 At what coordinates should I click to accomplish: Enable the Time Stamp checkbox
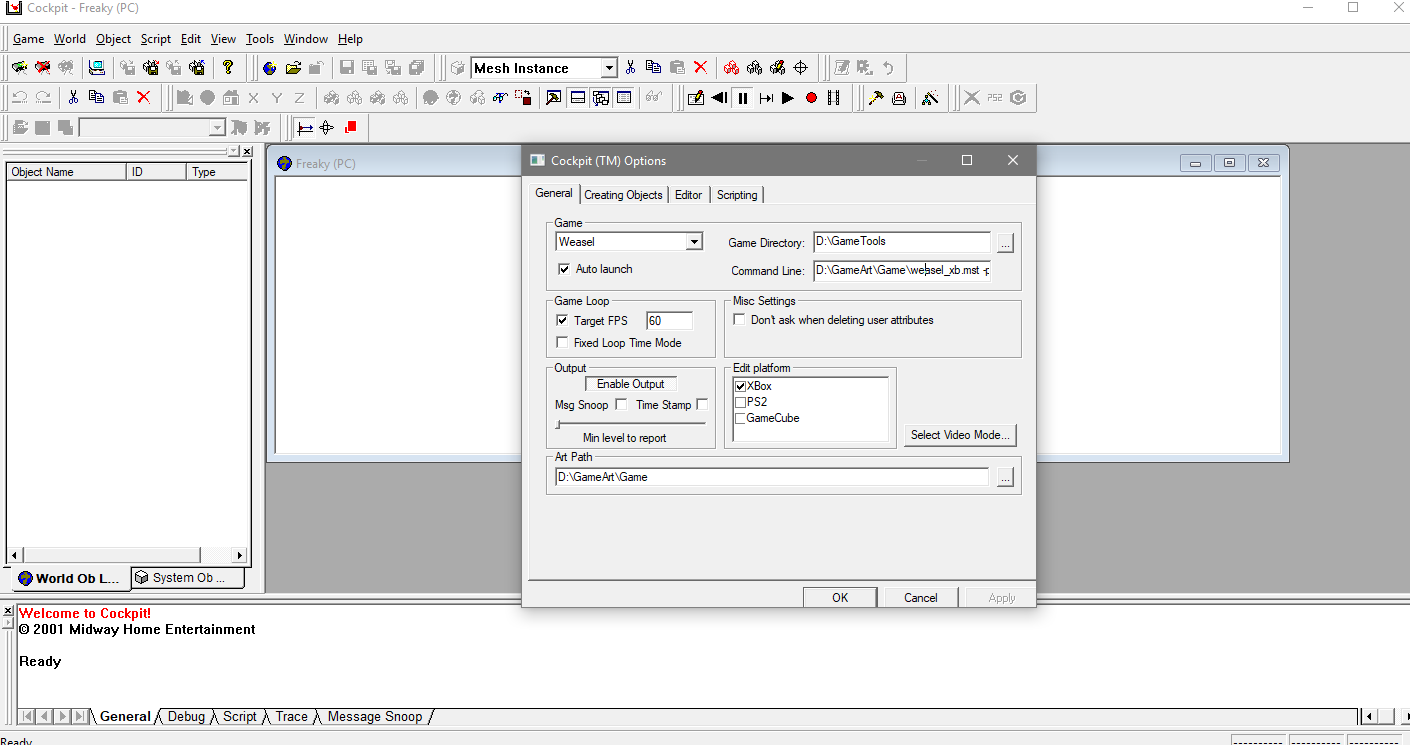(x=702, y=405)
